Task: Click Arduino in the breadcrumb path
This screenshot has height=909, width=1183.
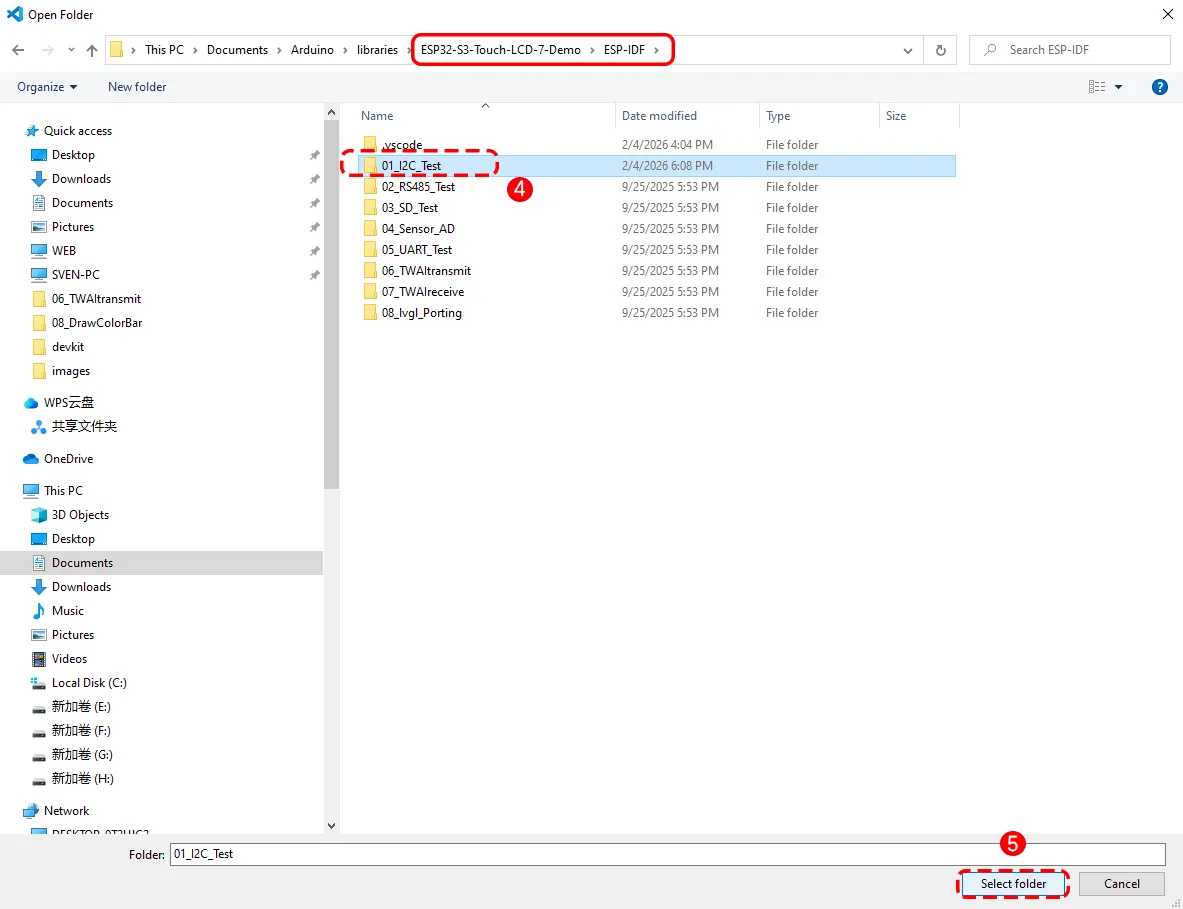Action: (313, 49)
